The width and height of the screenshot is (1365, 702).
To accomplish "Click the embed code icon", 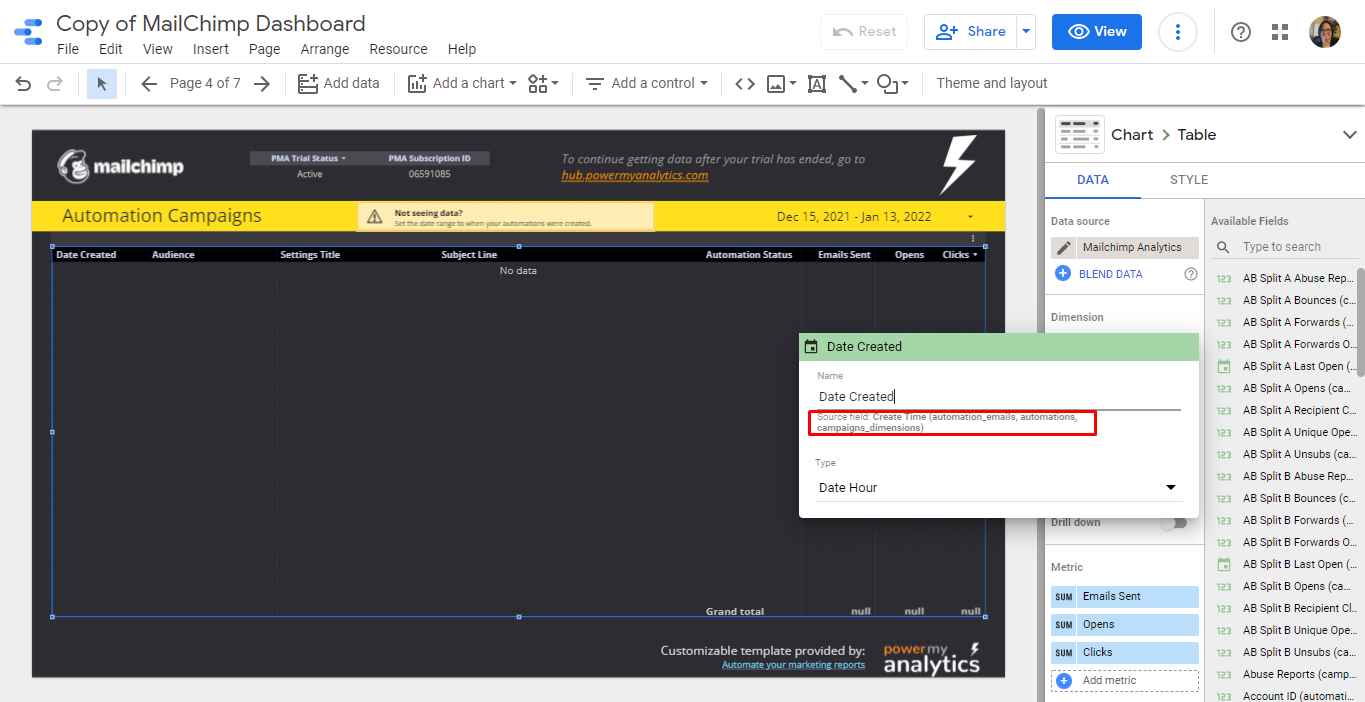I will pyautogui.click(x=744, y=83).
